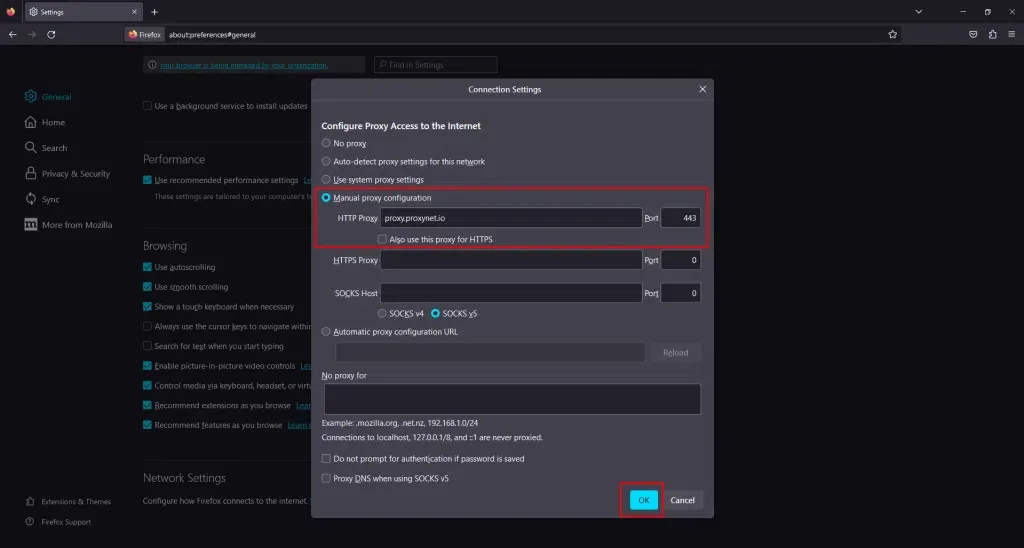Image resolution: width=1024 pixels, height=548 pixels.
Task: Click the Reload button in the dialog
Action: [675, 352]
